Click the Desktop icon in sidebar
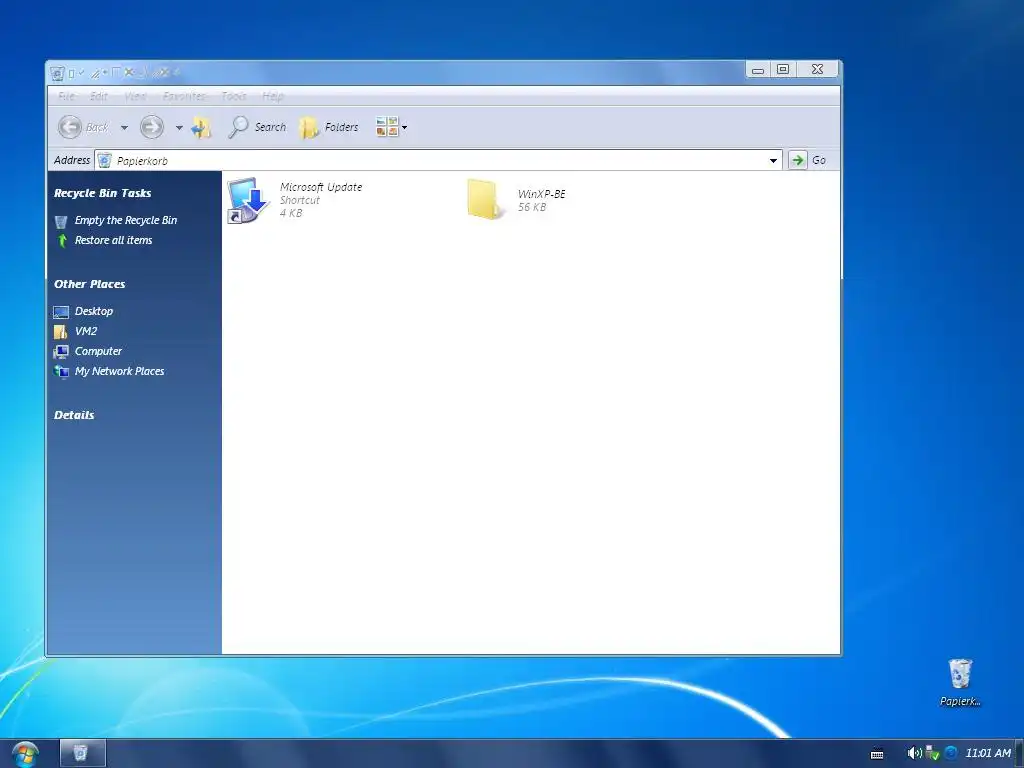Screen dimensions: 1024x768 click(61, 312)
